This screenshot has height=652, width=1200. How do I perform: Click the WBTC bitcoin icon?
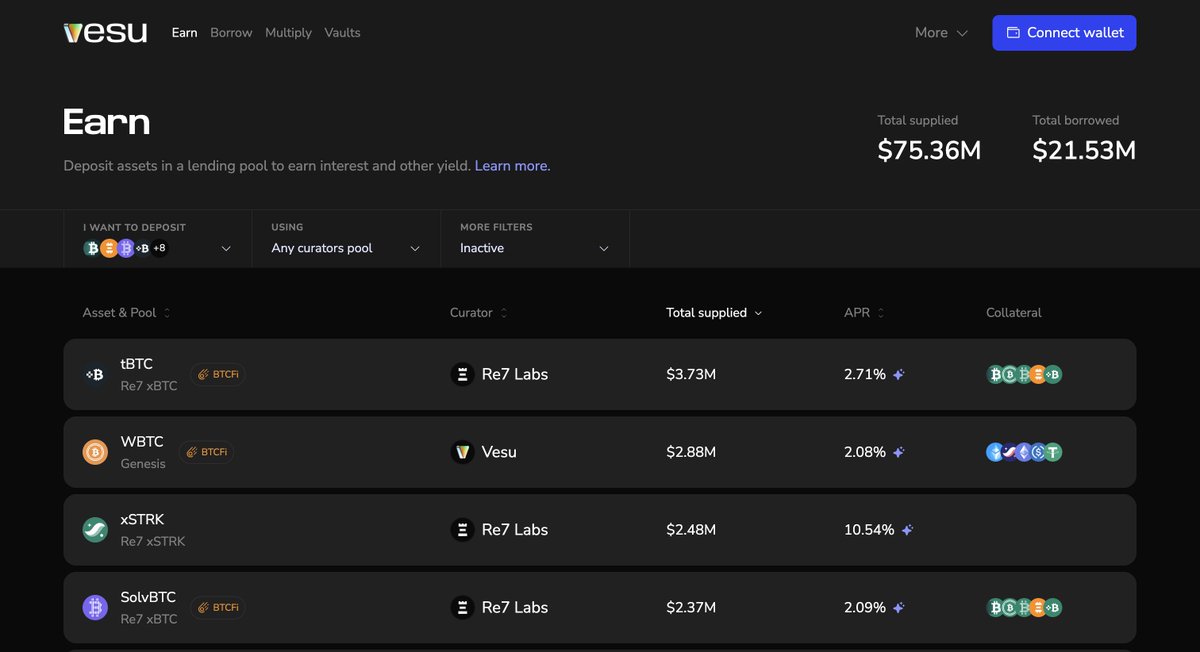tap(95, 452)
